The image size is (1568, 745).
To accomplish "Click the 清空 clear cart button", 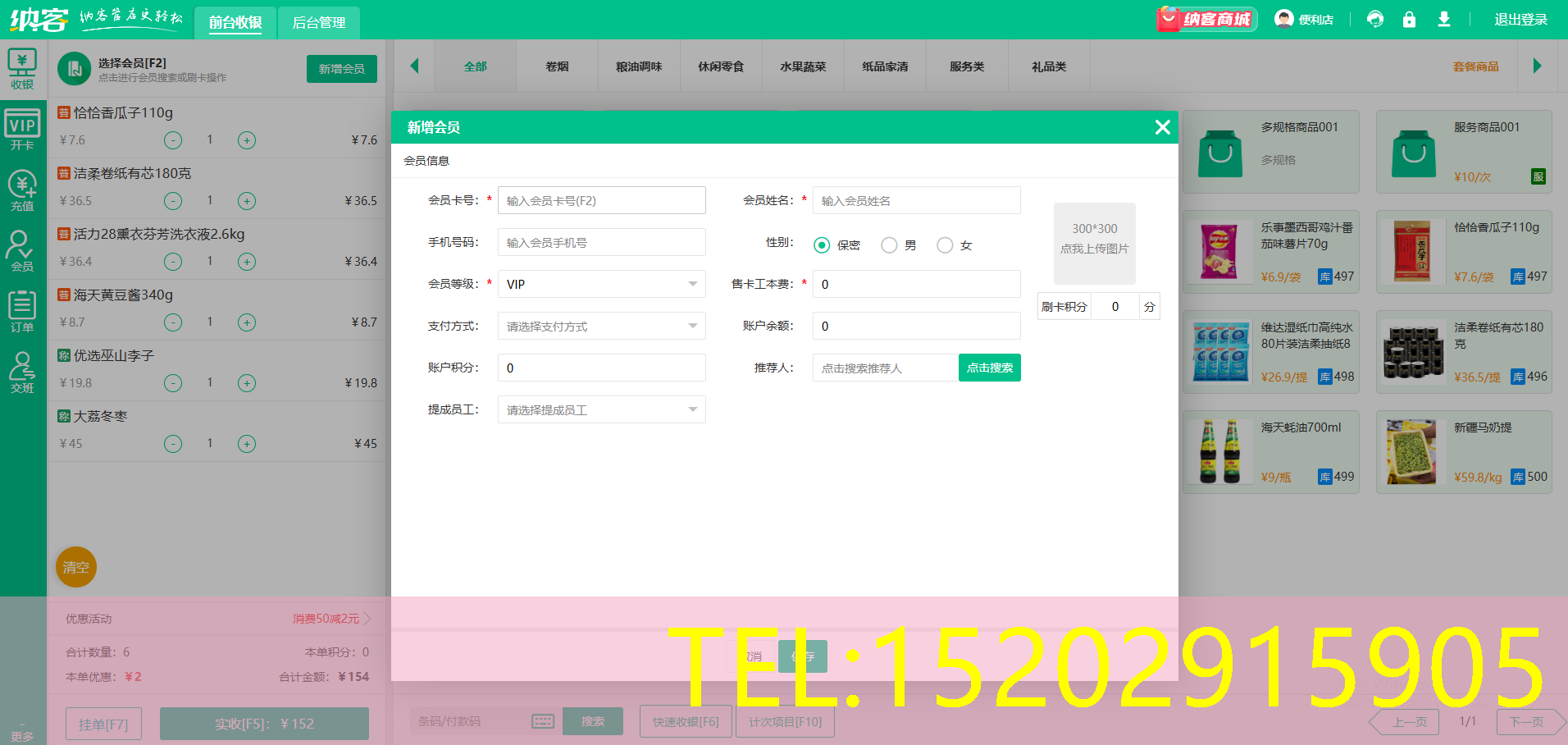I will coord(76,567).
